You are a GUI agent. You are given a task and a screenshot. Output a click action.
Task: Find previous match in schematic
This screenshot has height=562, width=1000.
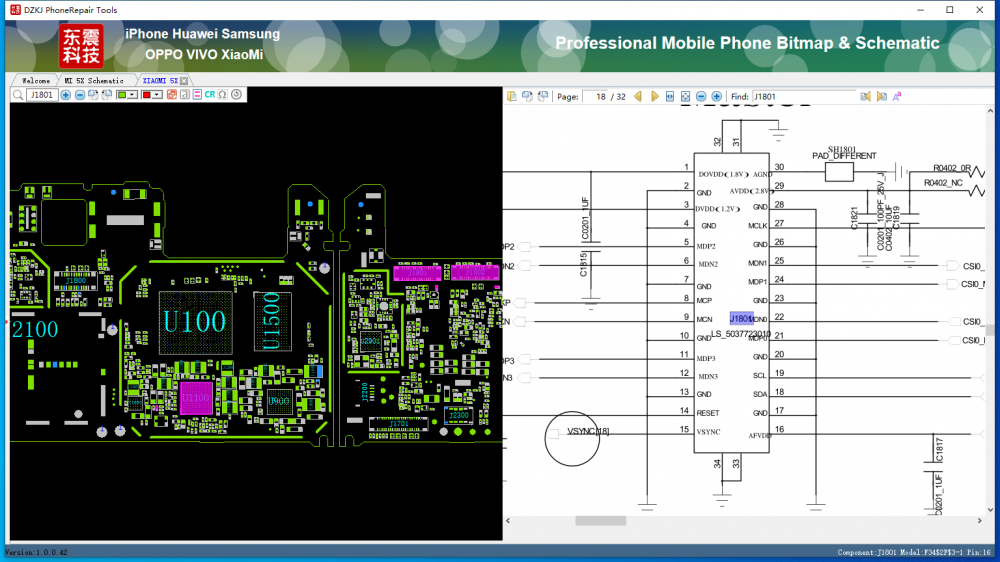click(866, 97)
